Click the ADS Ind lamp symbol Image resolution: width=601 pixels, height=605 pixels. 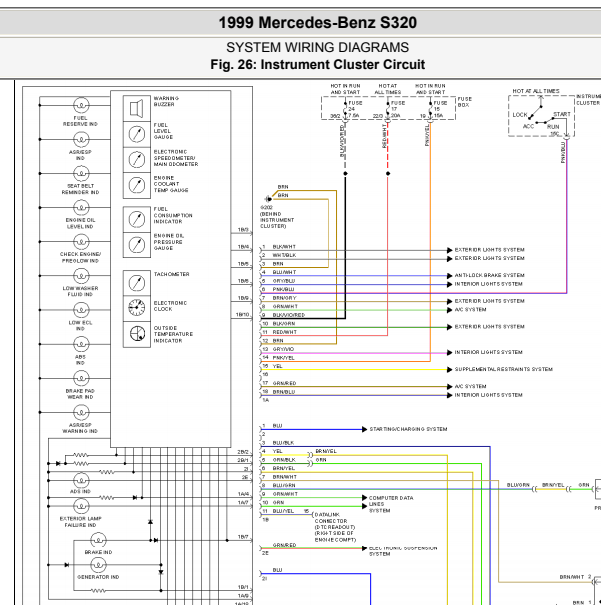[x=81, y=481]
